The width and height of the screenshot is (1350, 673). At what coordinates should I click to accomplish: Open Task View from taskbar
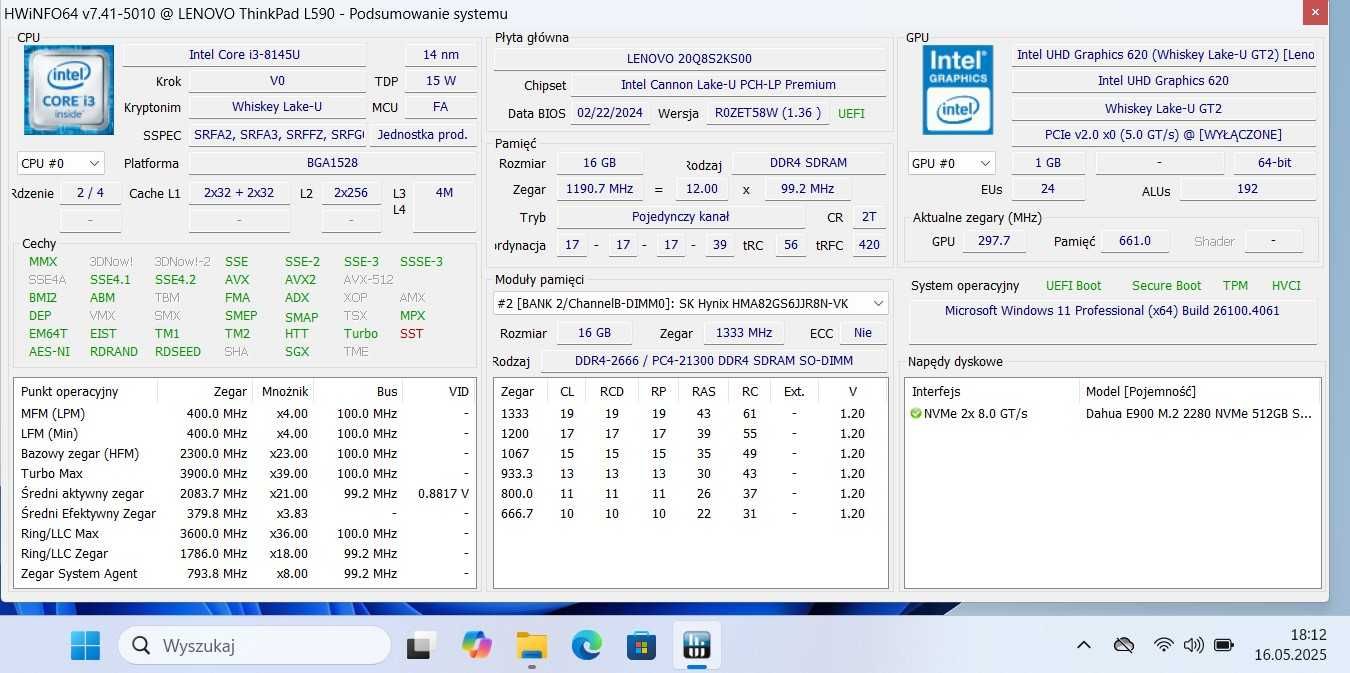point(421,646)
